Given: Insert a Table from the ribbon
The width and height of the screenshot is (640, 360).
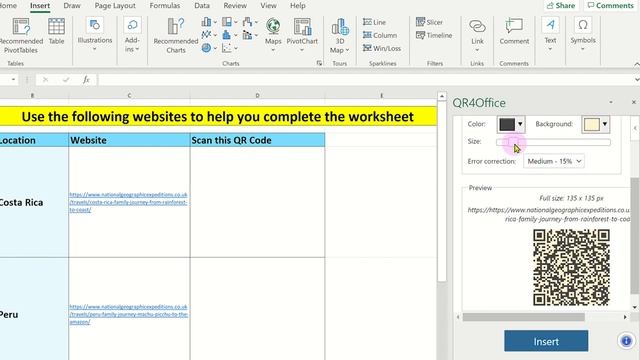Looking at the screenshot, I should click(56, 32).
